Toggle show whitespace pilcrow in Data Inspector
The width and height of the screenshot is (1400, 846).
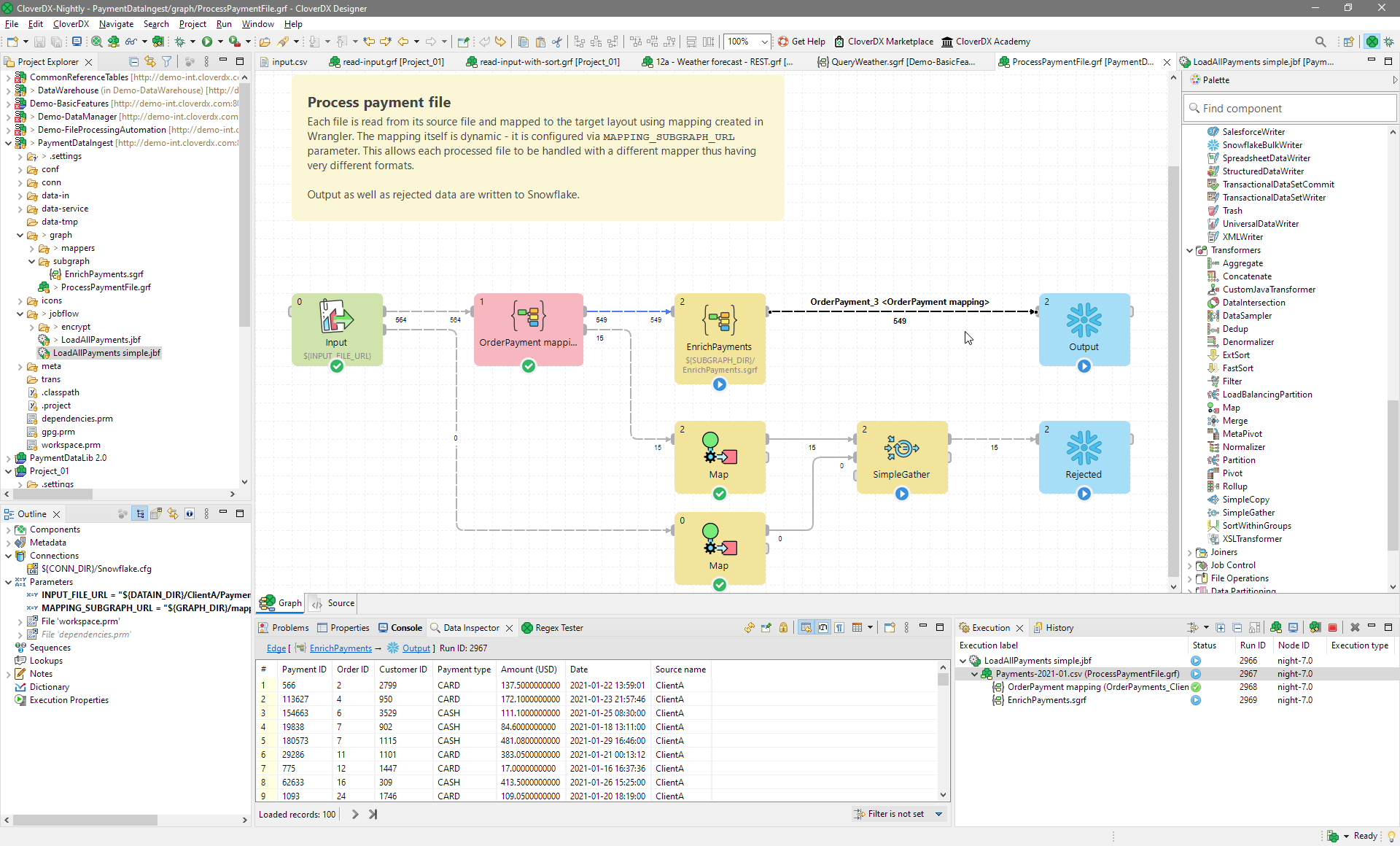(x=840, y=628)
